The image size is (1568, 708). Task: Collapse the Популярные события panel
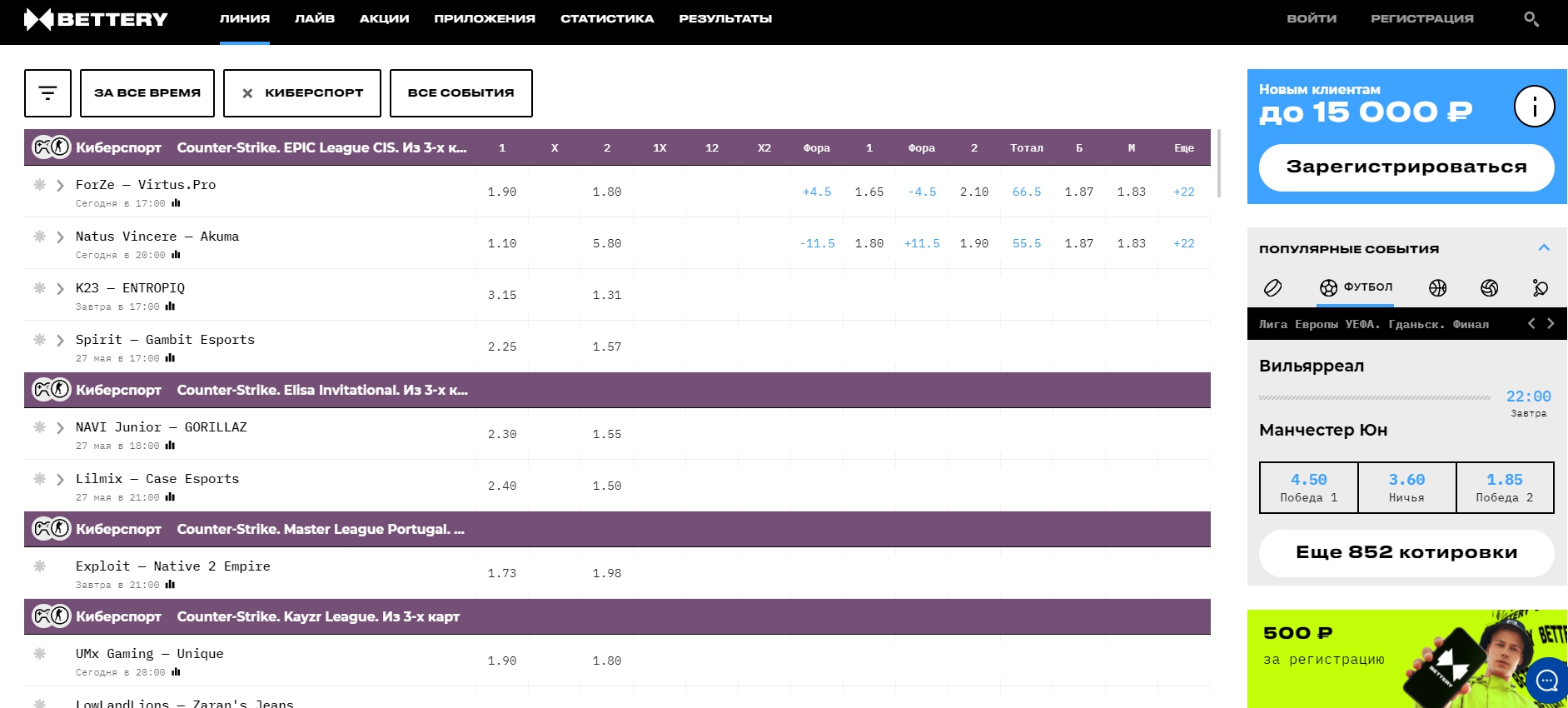pyautogui.click(x=1543, y=248)
